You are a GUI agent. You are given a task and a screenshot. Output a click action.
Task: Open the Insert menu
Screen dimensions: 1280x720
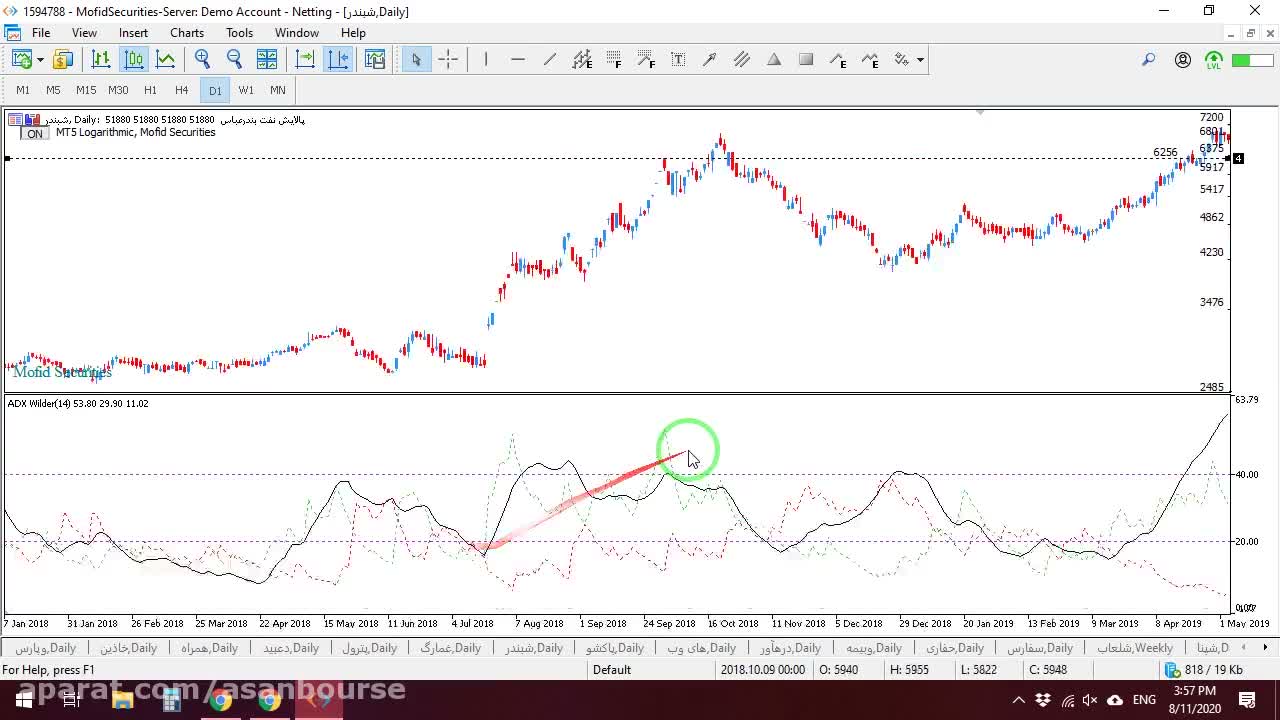pyautogui.click(x=133, y=33)
